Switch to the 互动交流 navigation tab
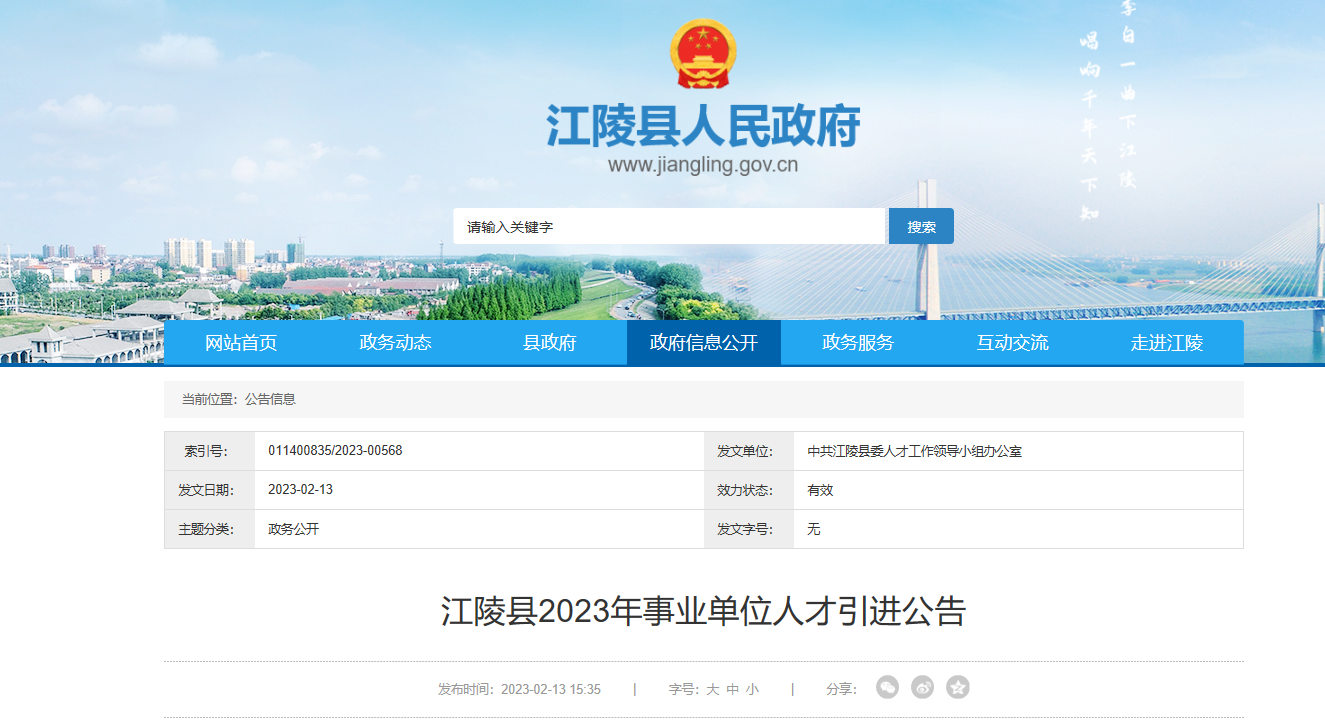The height and width of the screenshot is (720, 1325). [1012, 343]
